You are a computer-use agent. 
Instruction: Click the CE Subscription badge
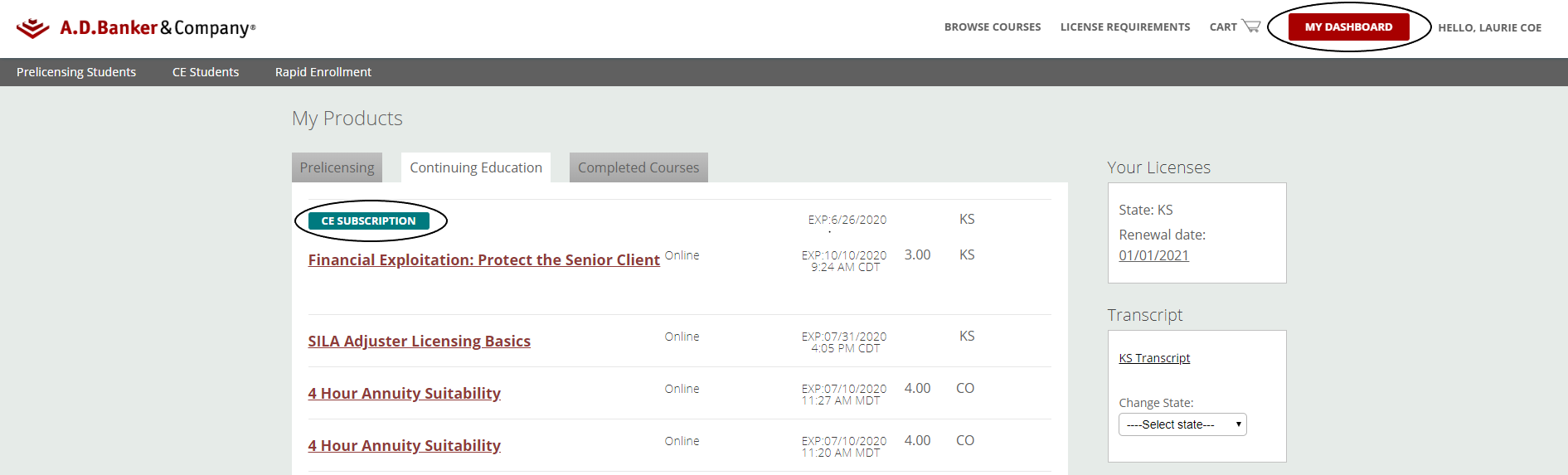(x=369, y=221)
